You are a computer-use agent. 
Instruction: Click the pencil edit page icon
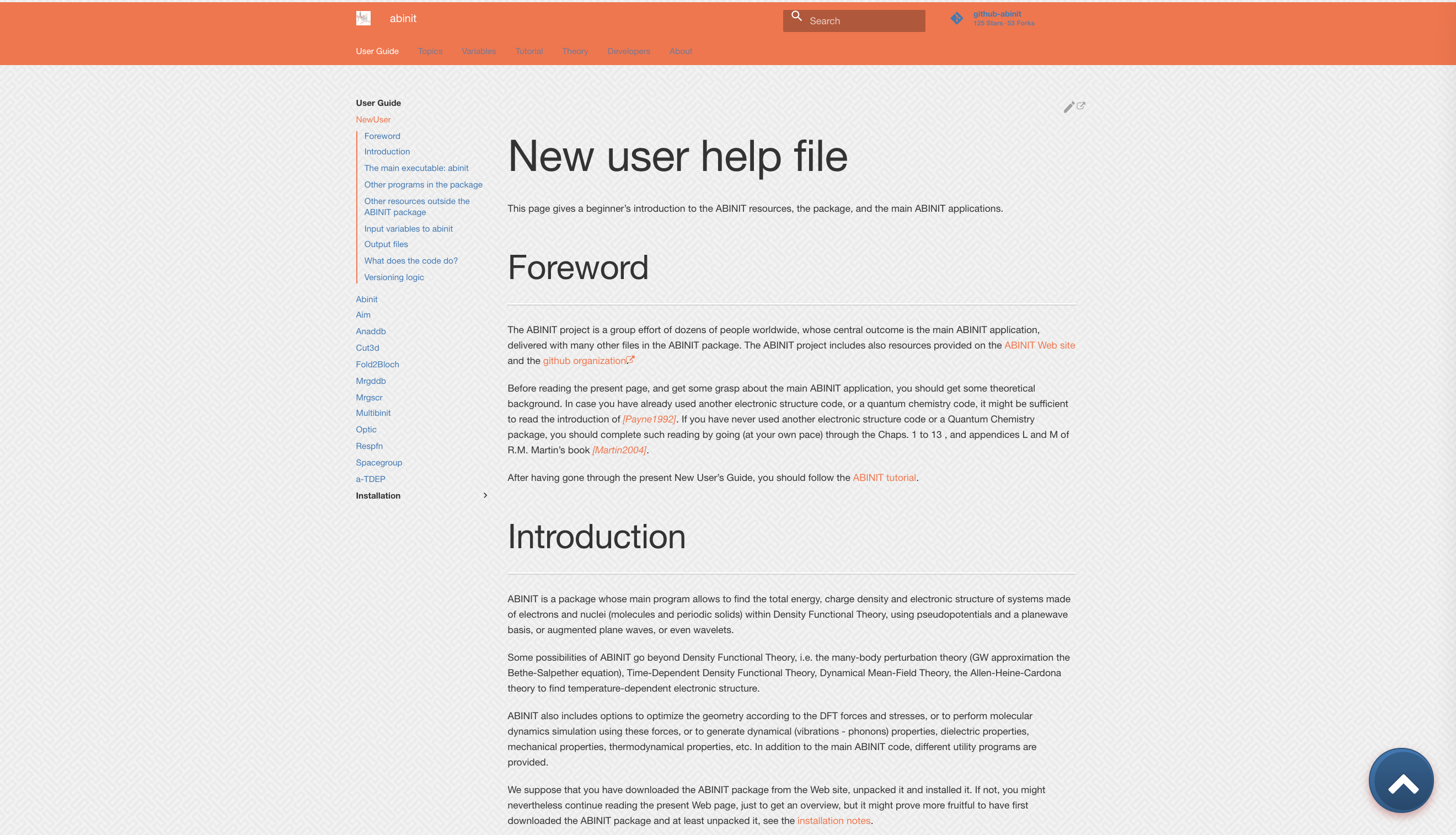click(x=1069, y=107)
